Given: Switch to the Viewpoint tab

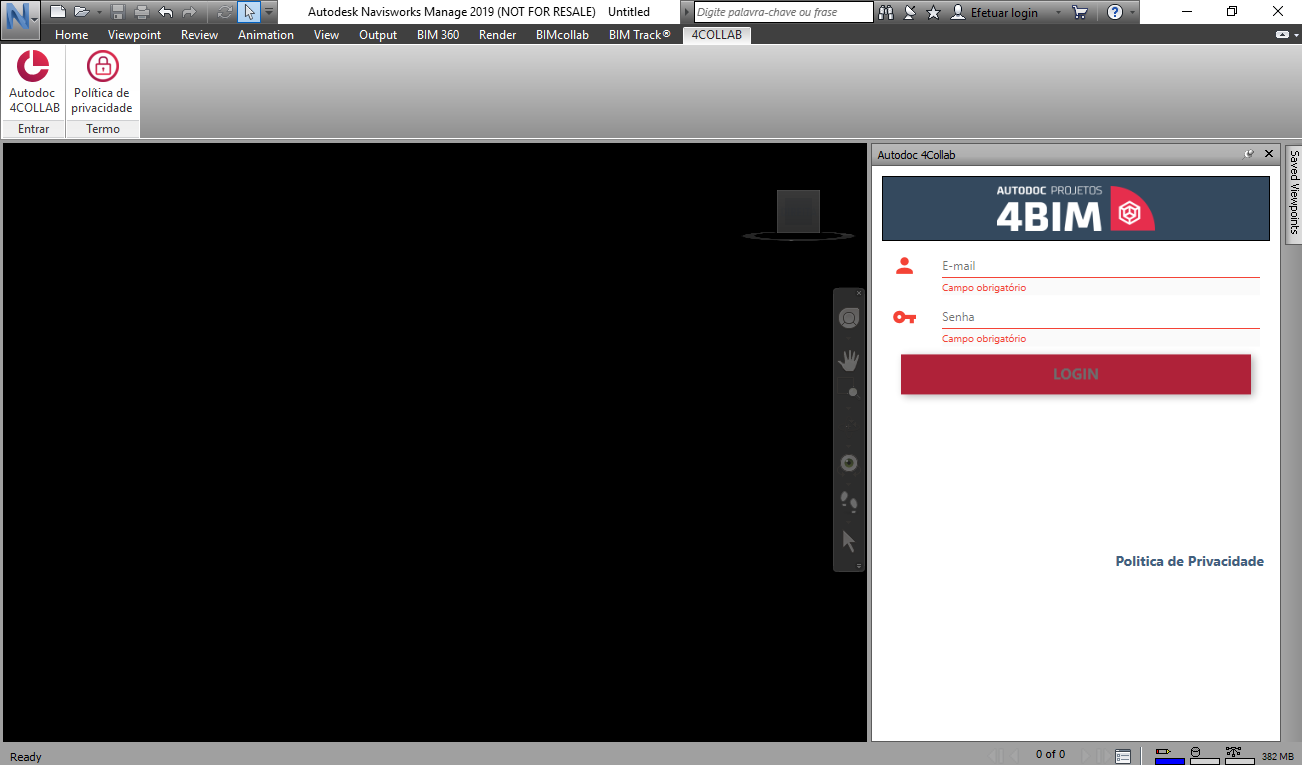Looking at the screenshot, I should click(135, 35).
